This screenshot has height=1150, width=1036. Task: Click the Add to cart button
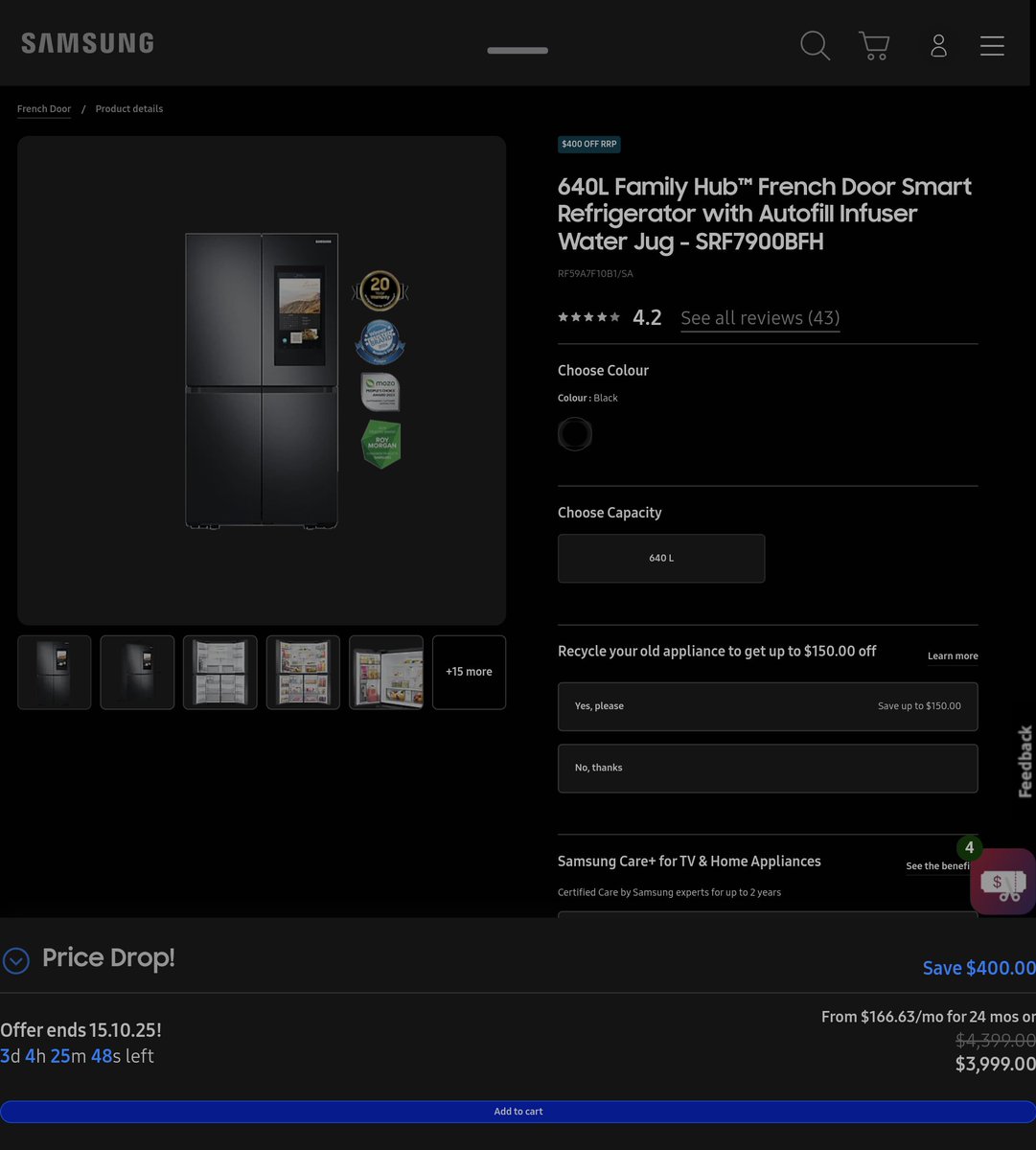(518, 1112)
